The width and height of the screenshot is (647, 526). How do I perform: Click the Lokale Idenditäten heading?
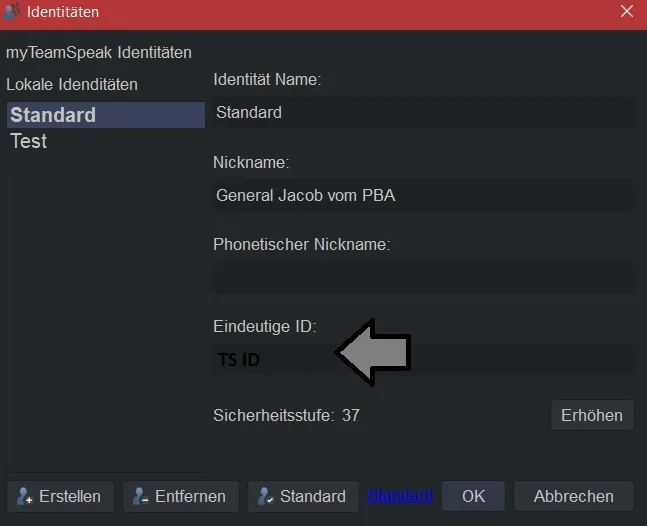pyautogui.click(x=72, y=85)
